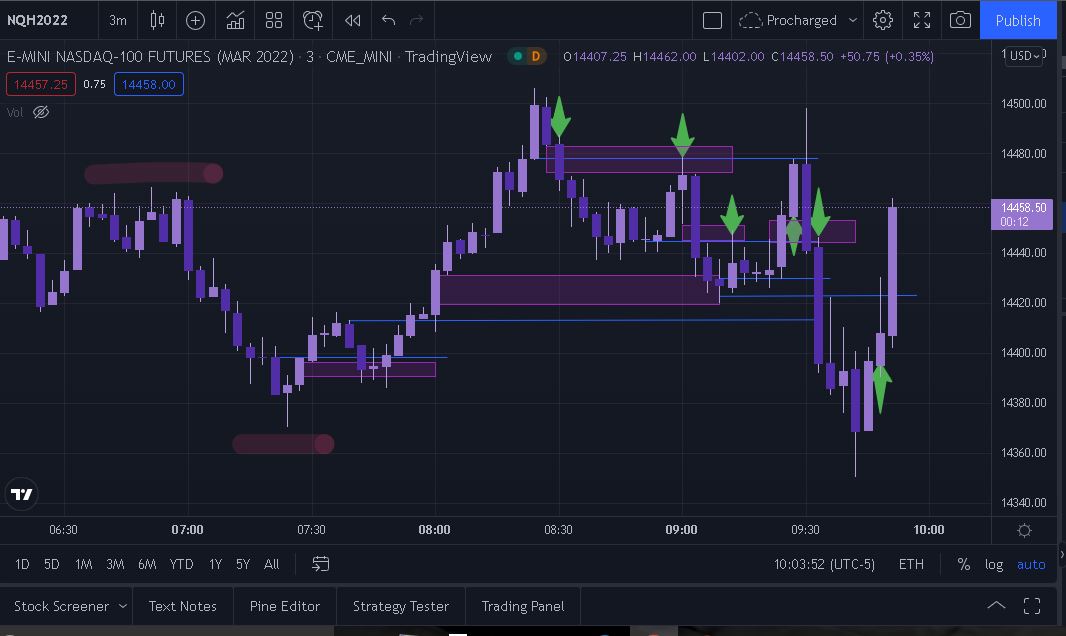Click the symbol title E-MINI NASDAQ-100 FUTURES
This screenshot has height=636, width=1066.
tap(151, 56)
